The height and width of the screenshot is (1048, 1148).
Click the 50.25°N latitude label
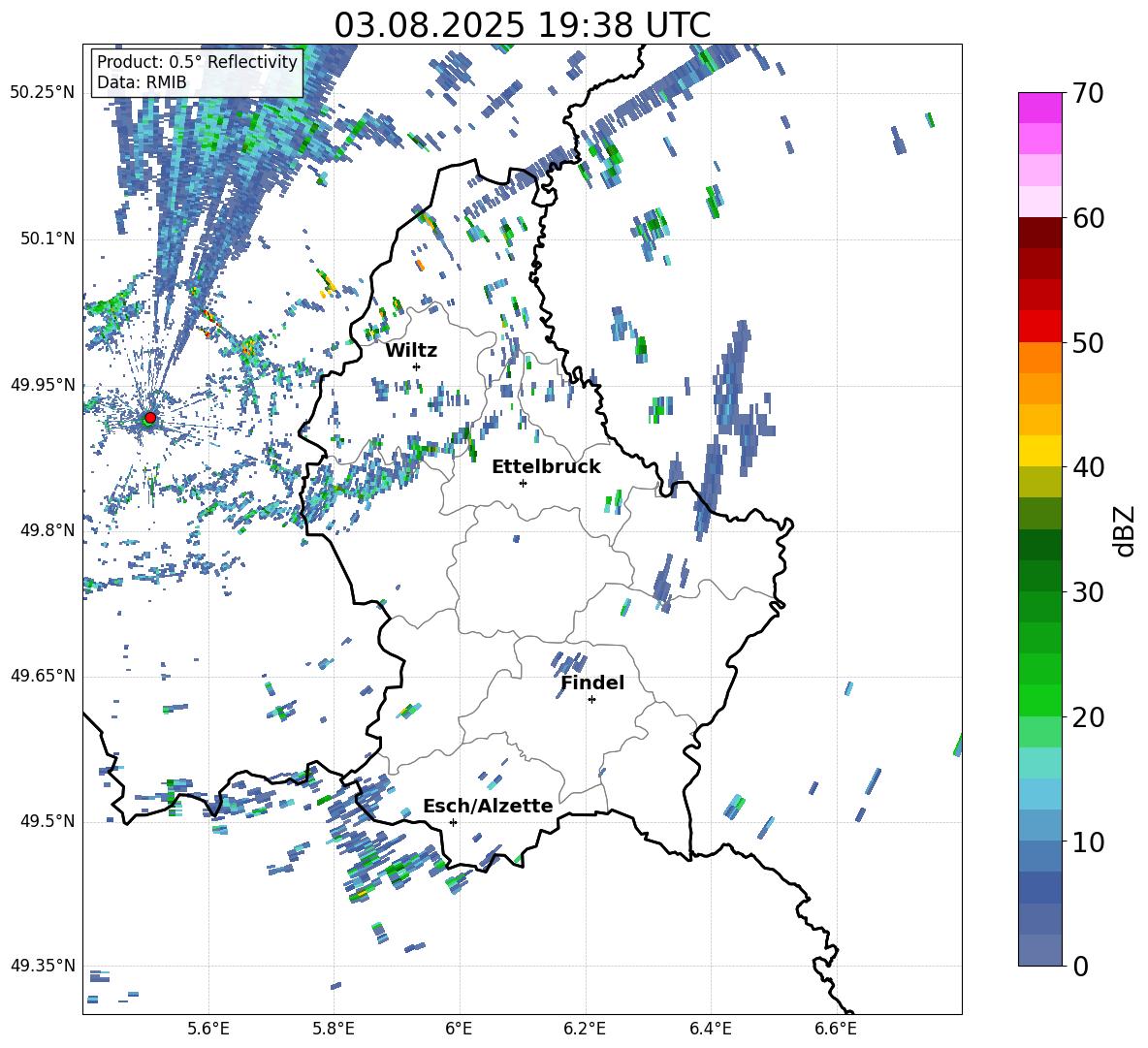pyautogui.click(x=43, y=93)
